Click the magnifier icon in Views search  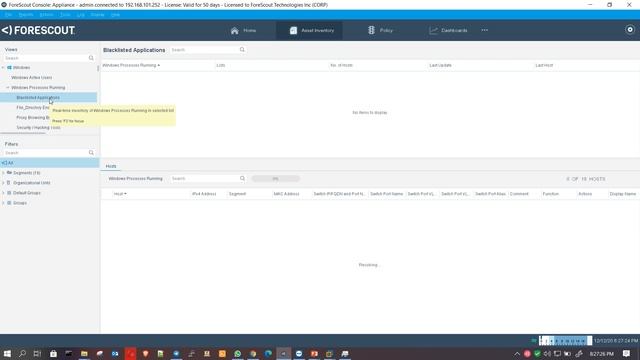(x=91, y=58)
